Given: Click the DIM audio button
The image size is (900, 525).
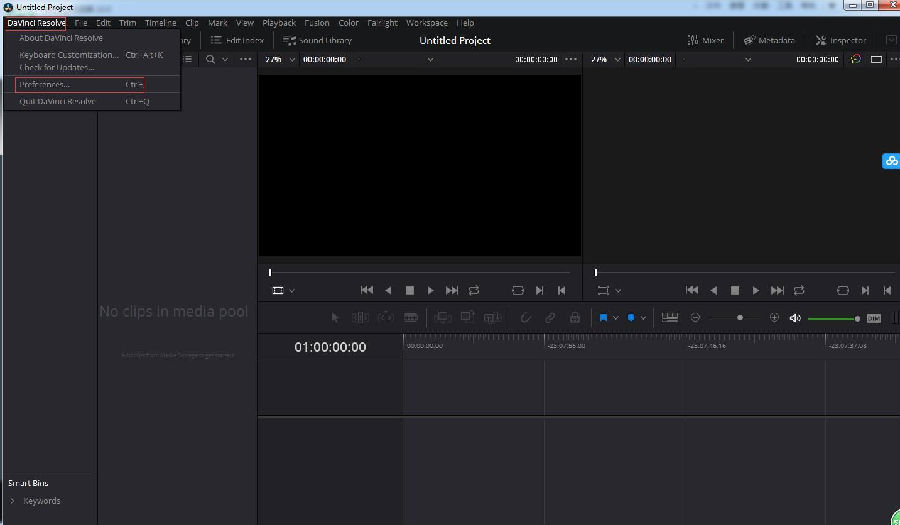Looking at the screenshot, I should [874, 318].
